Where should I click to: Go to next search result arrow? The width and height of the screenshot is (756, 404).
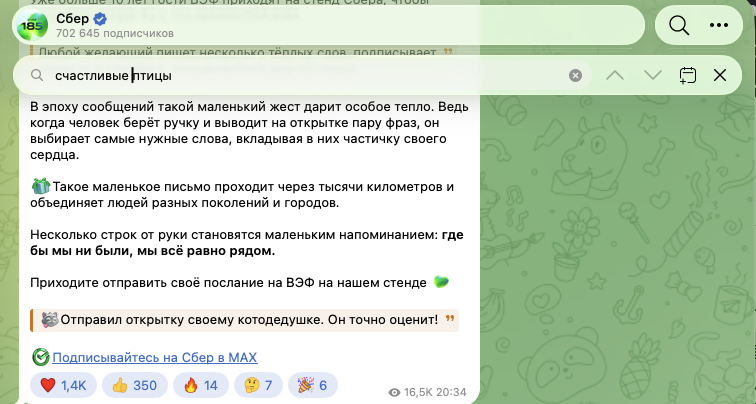(x=652, y=75)
